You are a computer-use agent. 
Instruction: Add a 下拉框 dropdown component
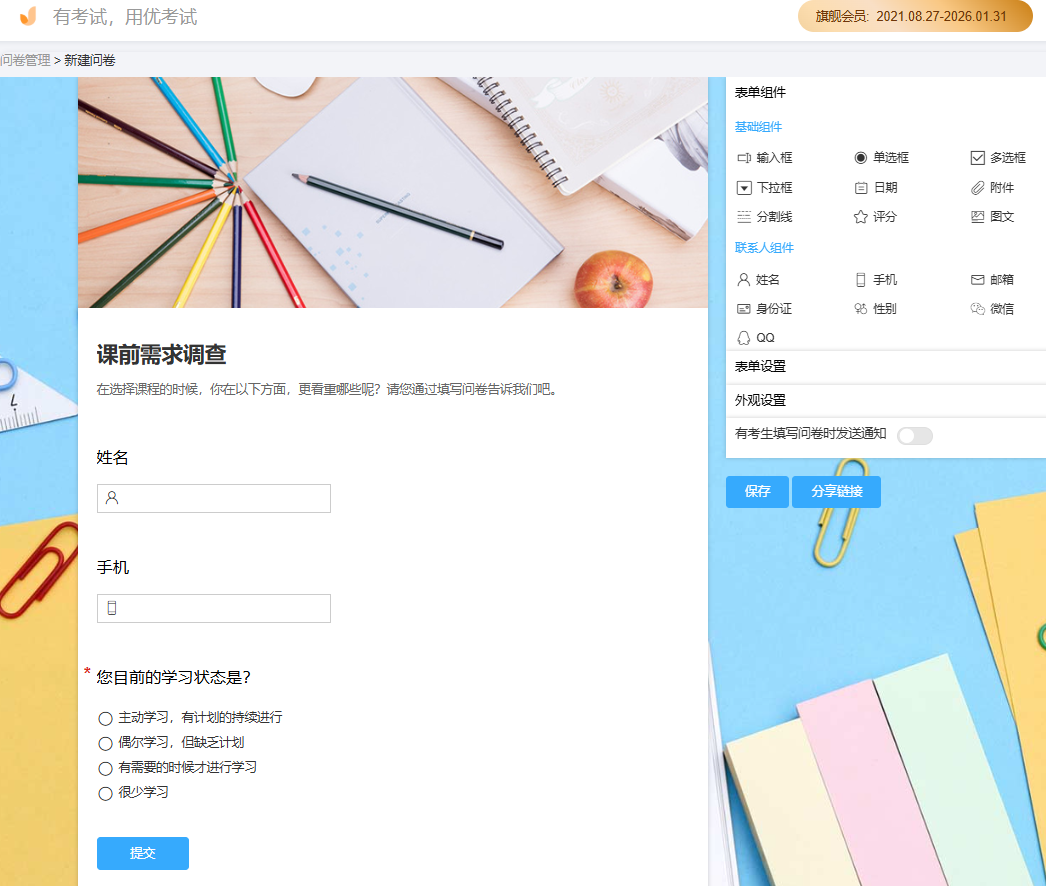(764, 187)
